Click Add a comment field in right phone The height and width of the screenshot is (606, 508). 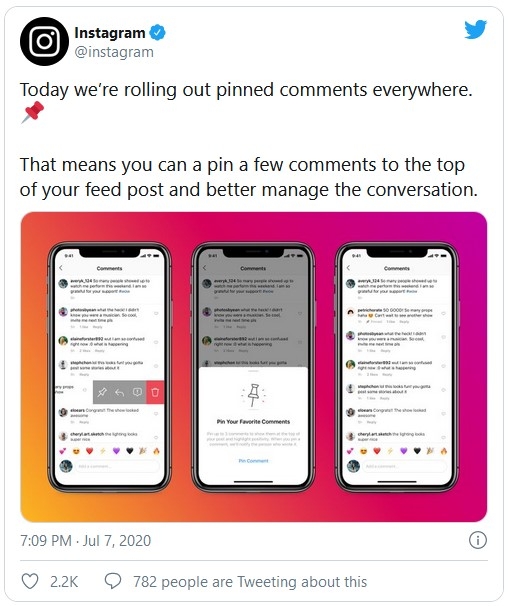[404, 466]
